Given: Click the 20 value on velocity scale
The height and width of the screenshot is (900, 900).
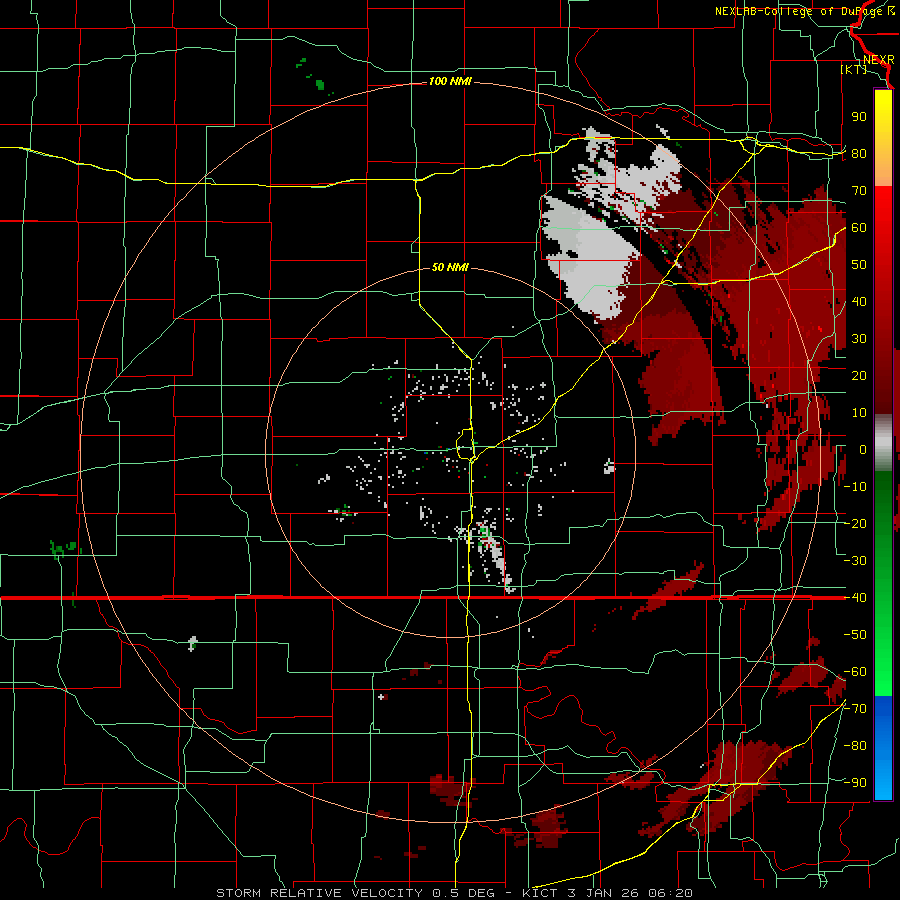Looking at the screenshot, I should tap(859, 376).
